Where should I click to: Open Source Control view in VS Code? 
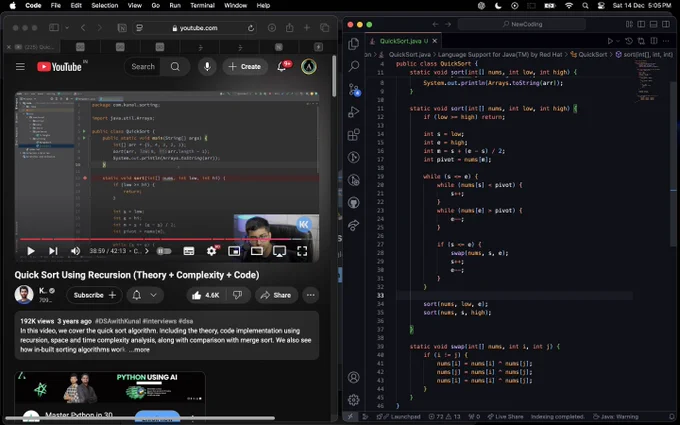click(354, 89)
